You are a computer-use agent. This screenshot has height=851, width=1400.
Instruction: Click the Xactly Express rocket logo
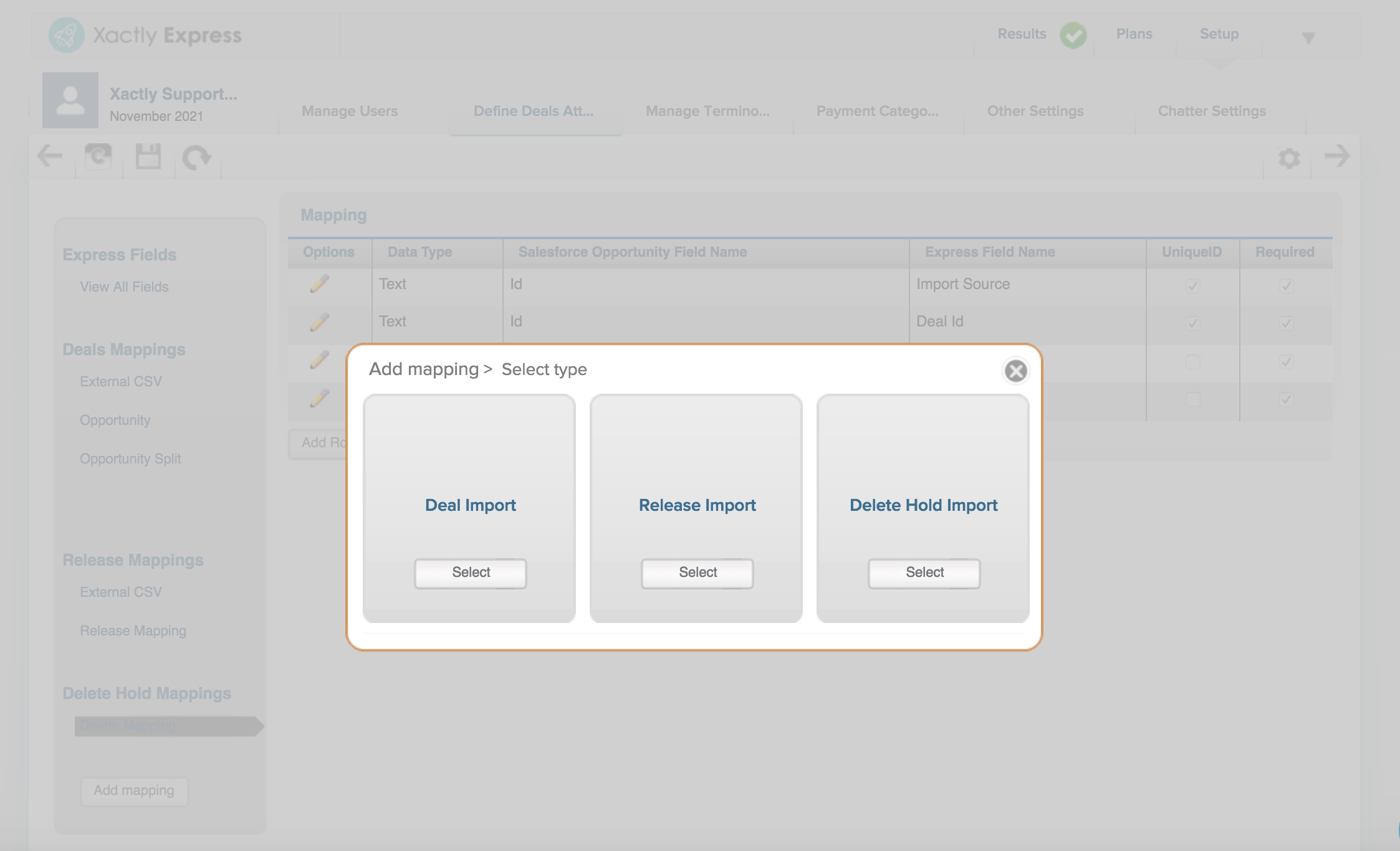coord(67,35)
